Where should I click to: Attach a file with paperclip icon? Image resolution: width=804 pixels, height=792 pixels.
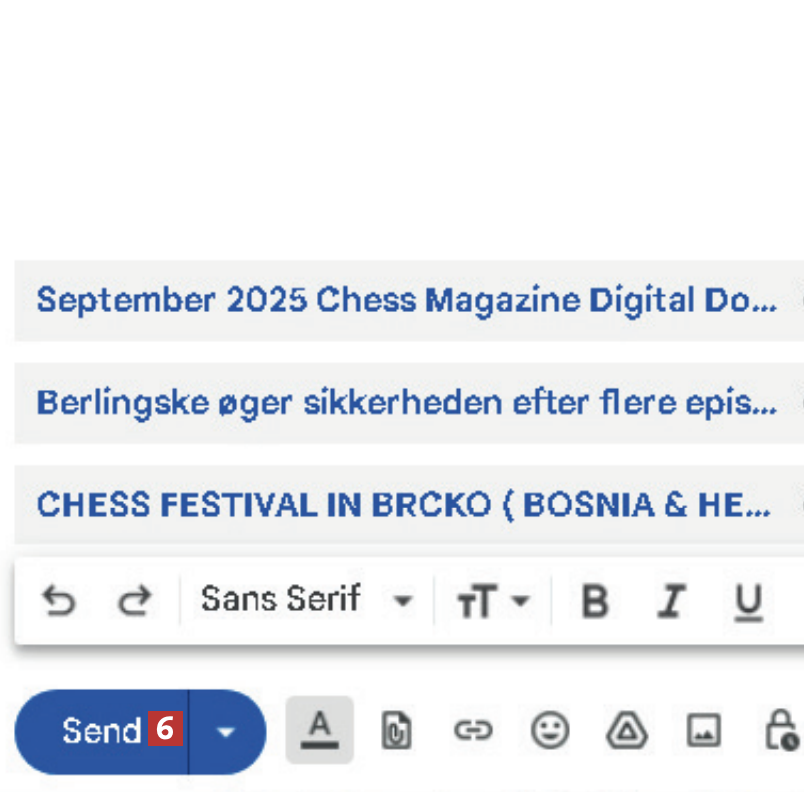[397, 732]
